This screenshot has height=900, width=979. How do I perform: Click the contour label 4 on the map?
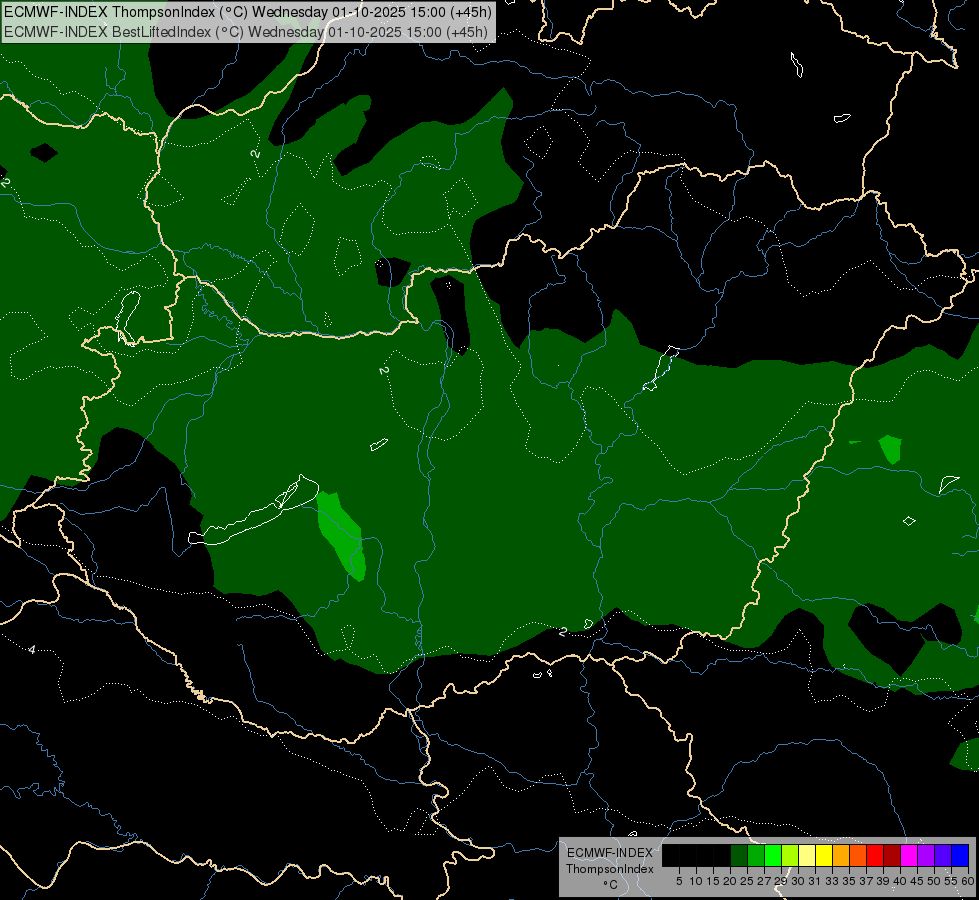coord(32,650)
